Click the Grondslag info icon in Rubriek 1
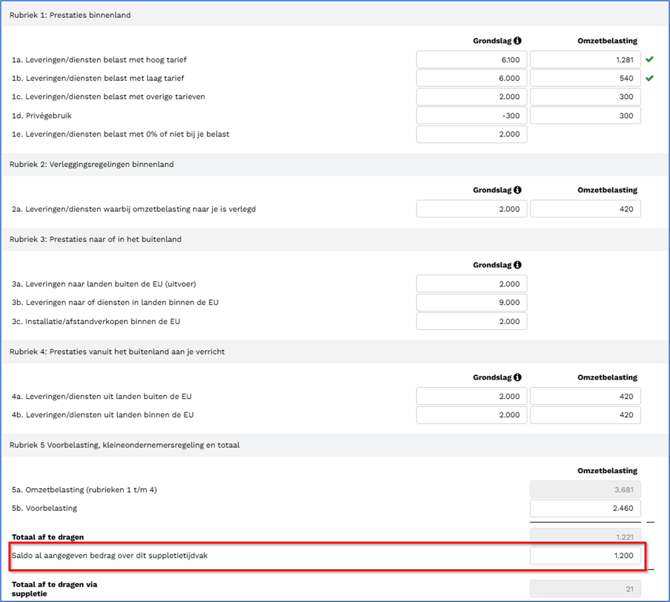This screenshot has width=670, height=602. click(x=517, y=41)
